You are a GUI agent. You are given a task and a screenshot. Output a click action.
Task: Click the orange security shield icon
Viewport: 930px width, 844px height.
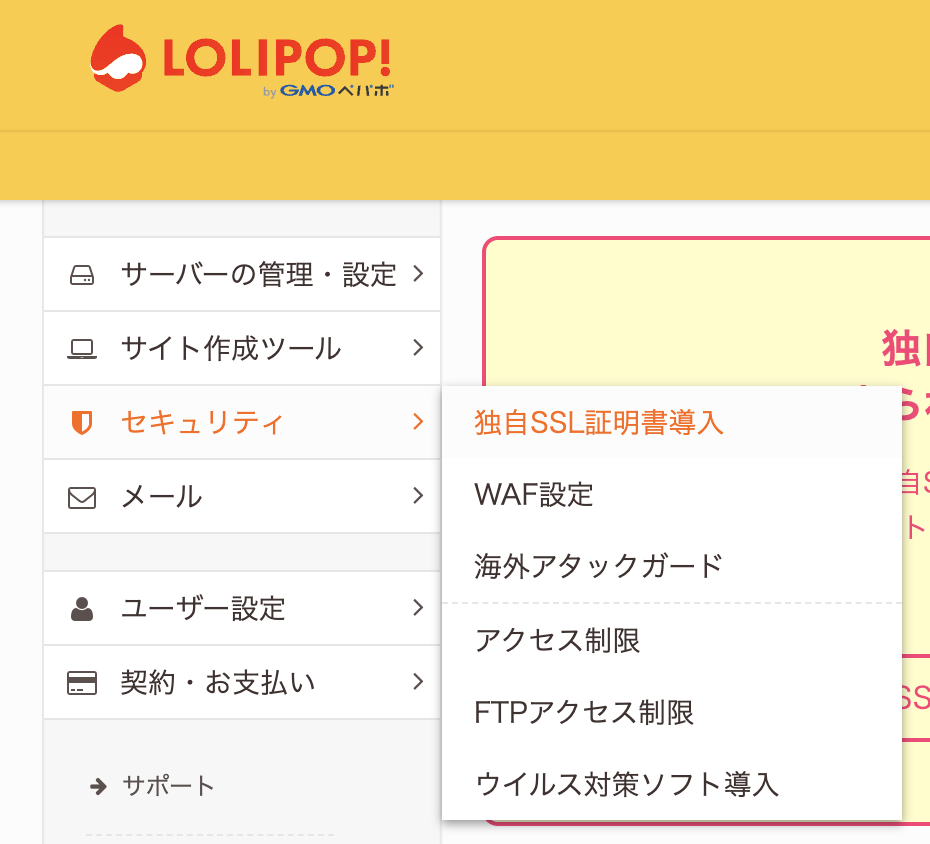pos(82,423)
